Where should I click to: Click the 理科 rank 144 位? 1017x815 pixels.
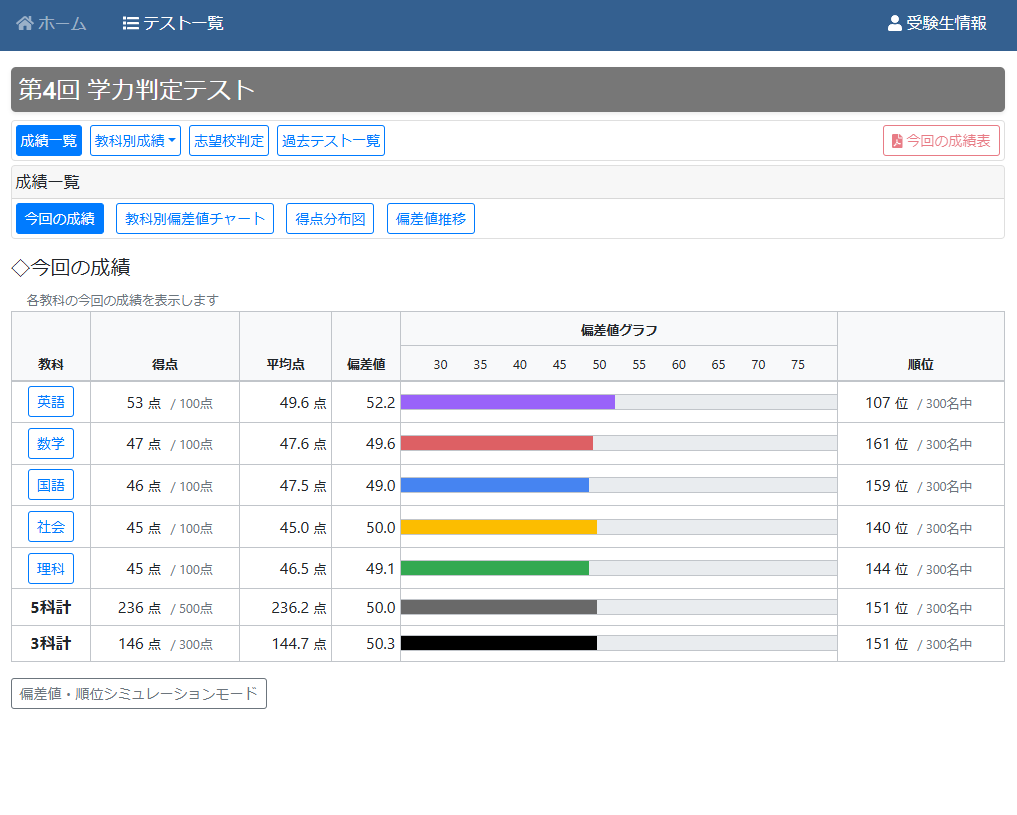(x=887, y=569)
